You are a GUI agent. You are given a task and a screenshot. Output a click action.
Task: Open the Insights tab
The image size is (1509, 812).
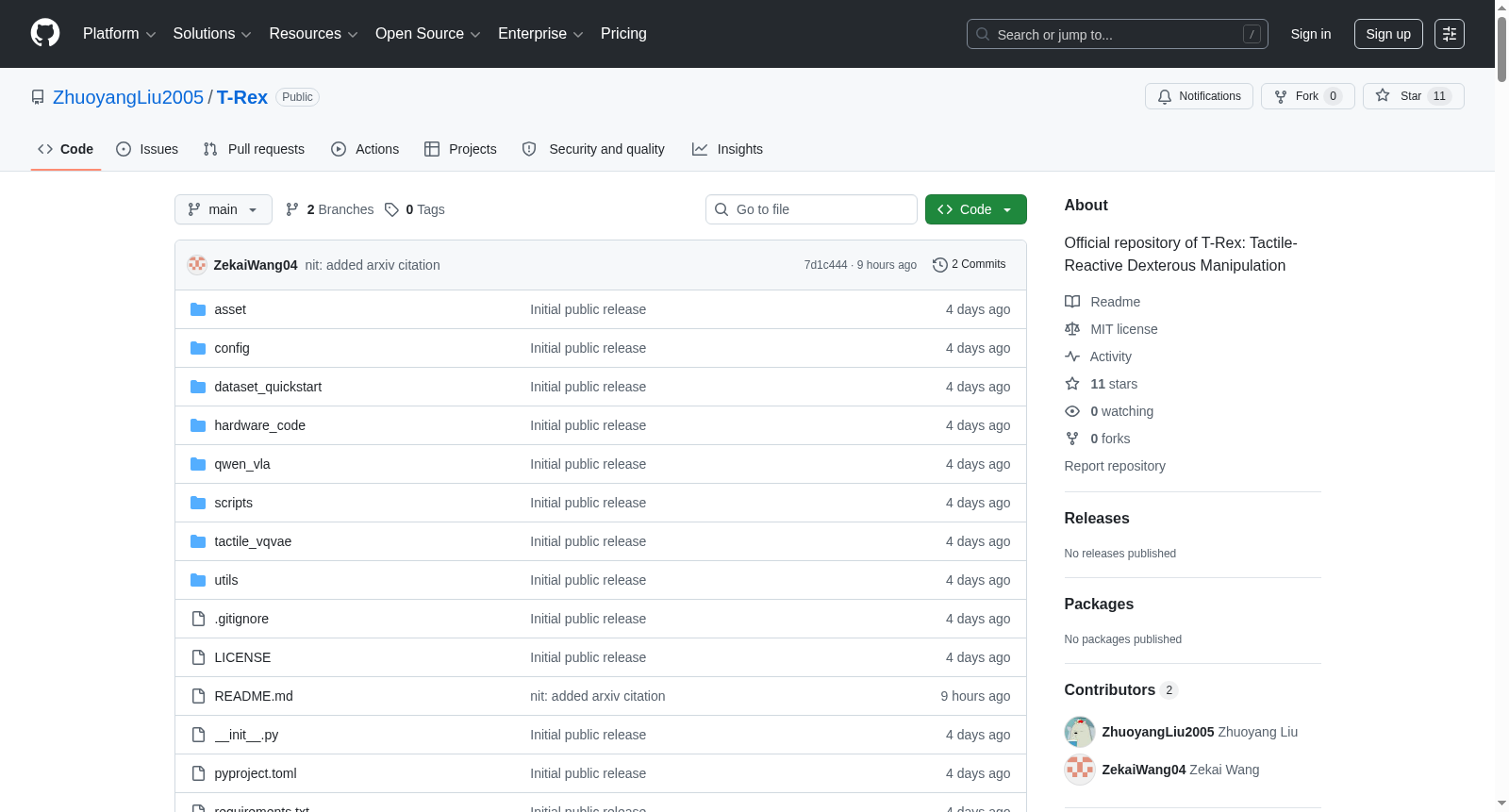(727, 149)
